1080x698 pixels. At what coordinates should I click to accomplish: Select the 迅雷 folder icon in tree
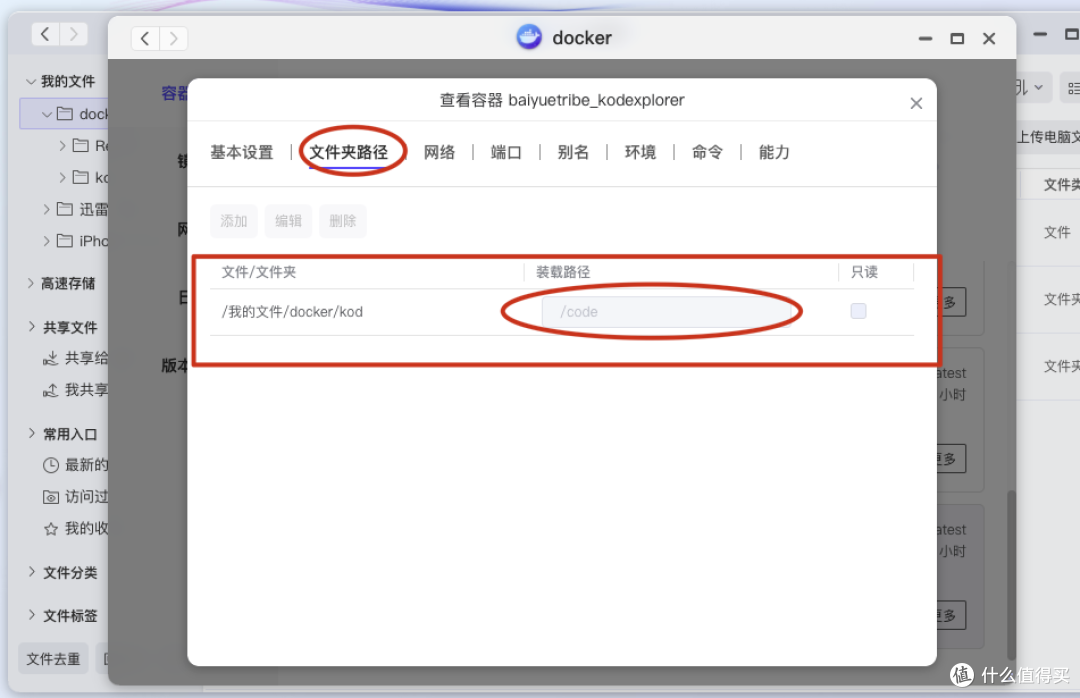(65, 209)
